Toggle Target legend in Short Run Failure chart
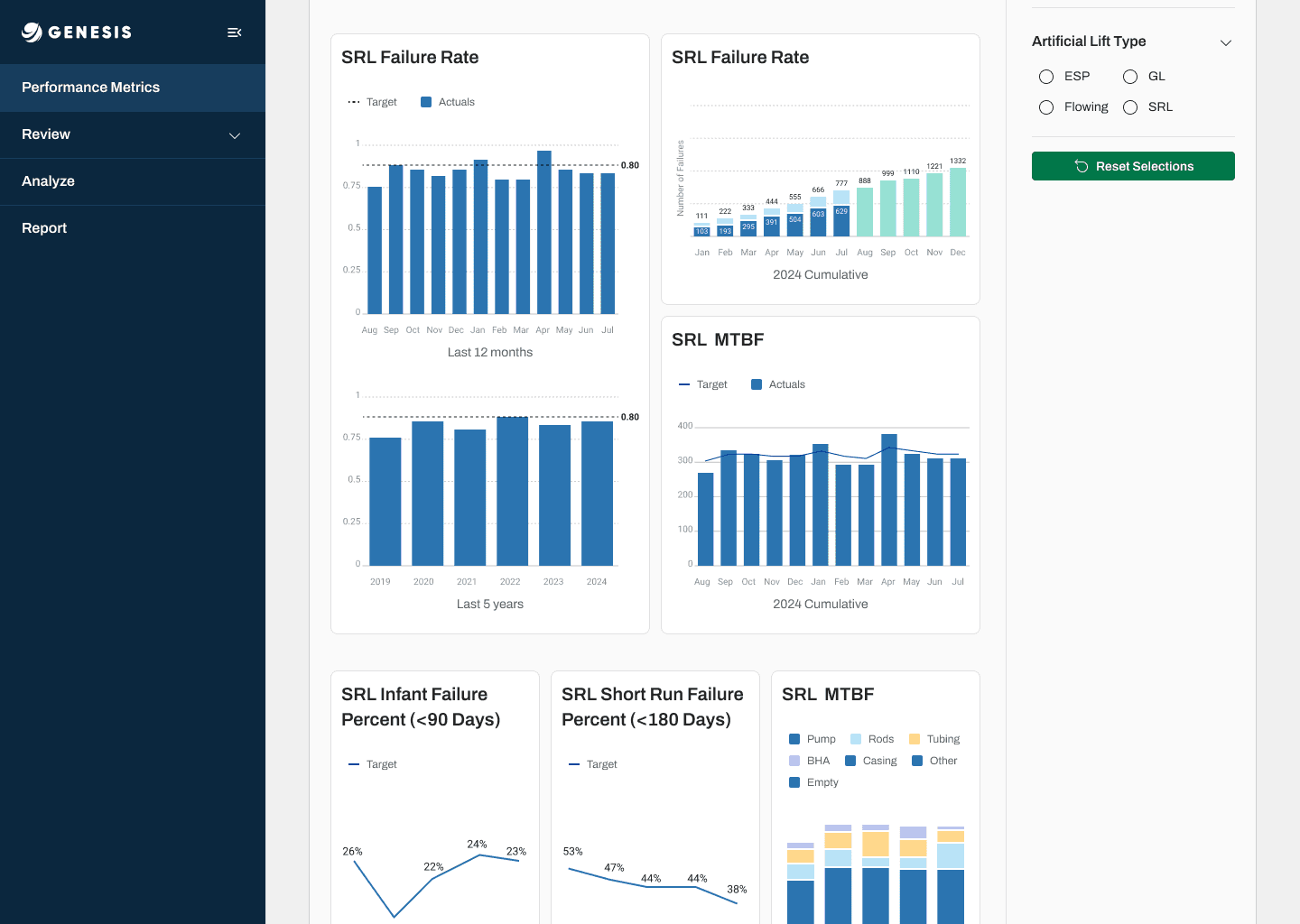The width and height of the screenshot is (1300, 924). coord(593,764)
